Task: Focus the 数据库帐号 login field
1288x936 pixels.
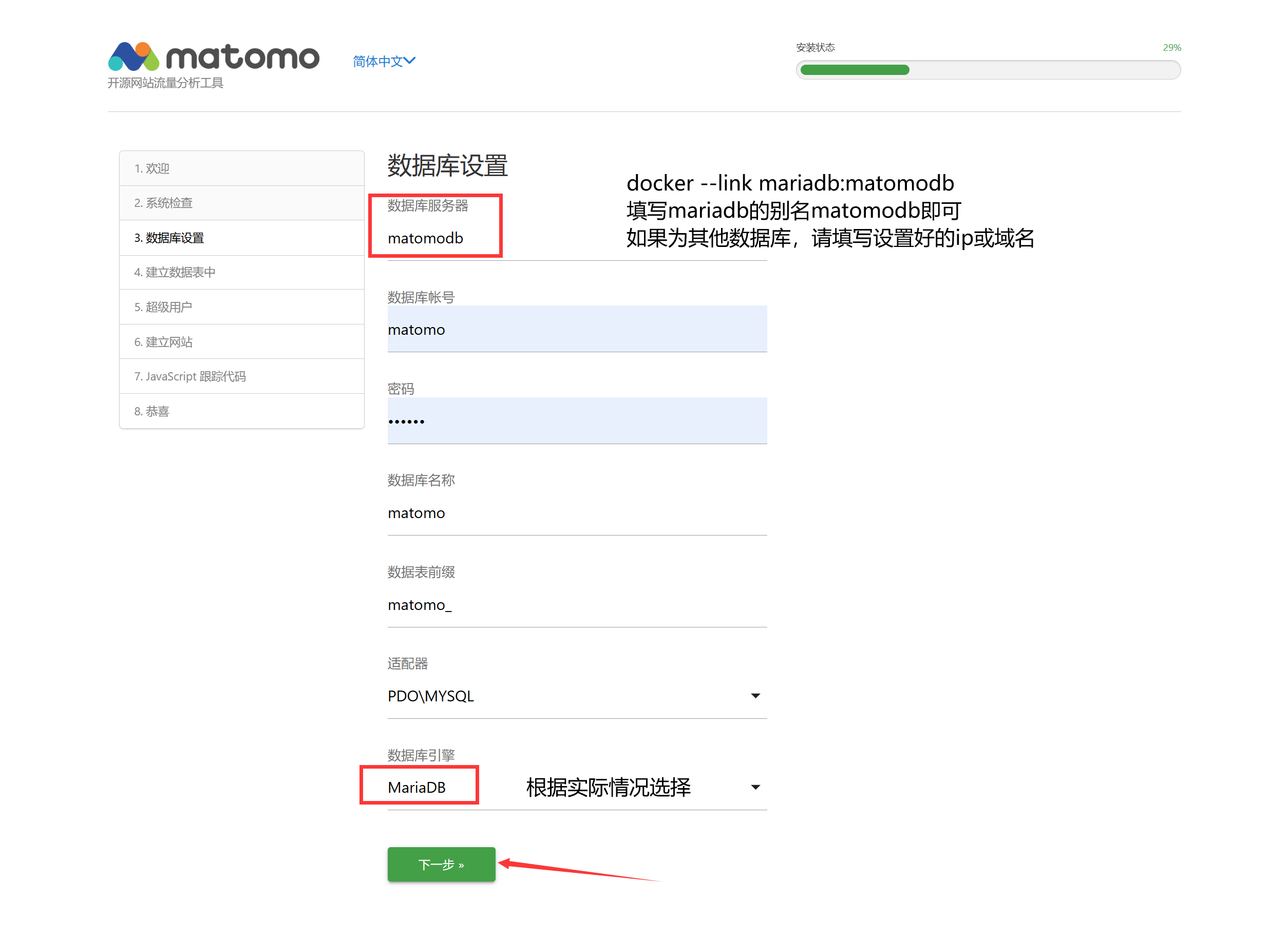Action: tap(576, 330)
